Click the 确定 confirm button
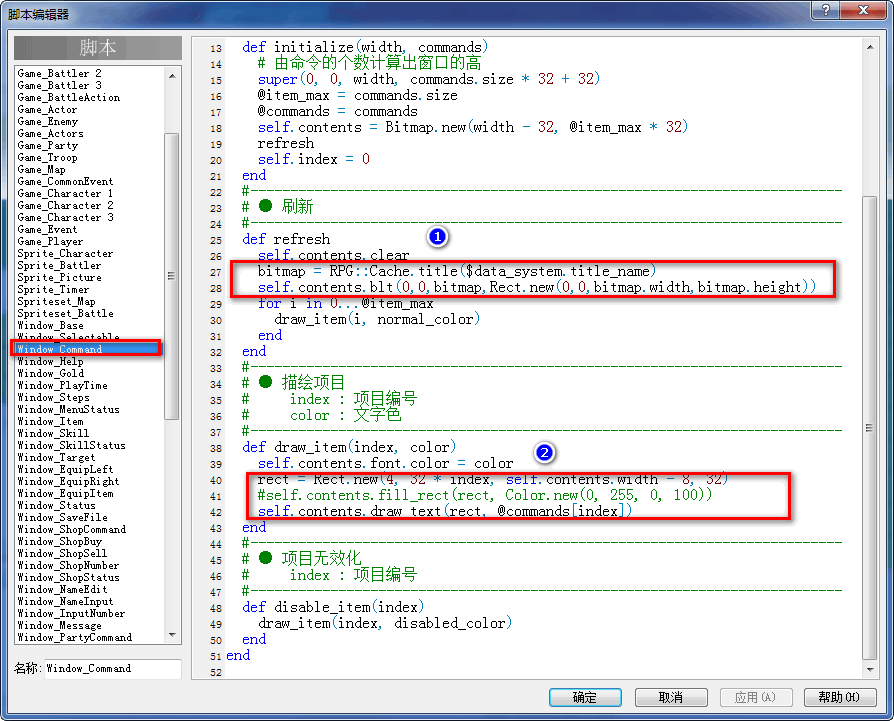 [585, 697]
